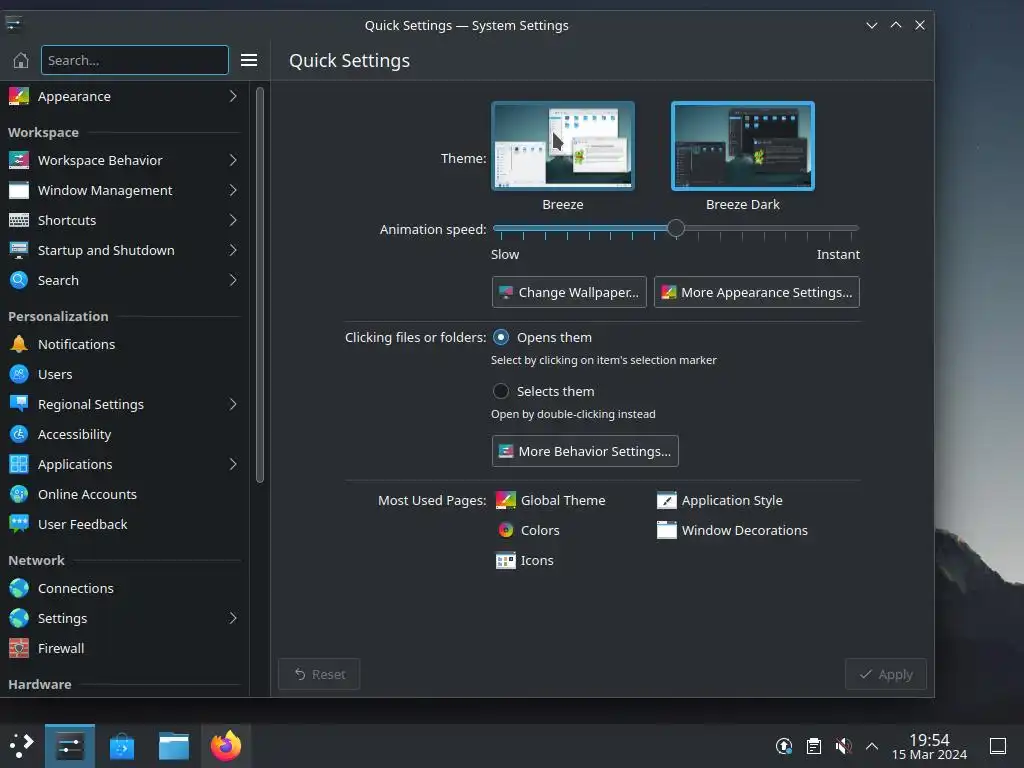The height and width of the screenshot is (768, 1024).
Task: Click the Window Management icon
Action: [19, 190]
